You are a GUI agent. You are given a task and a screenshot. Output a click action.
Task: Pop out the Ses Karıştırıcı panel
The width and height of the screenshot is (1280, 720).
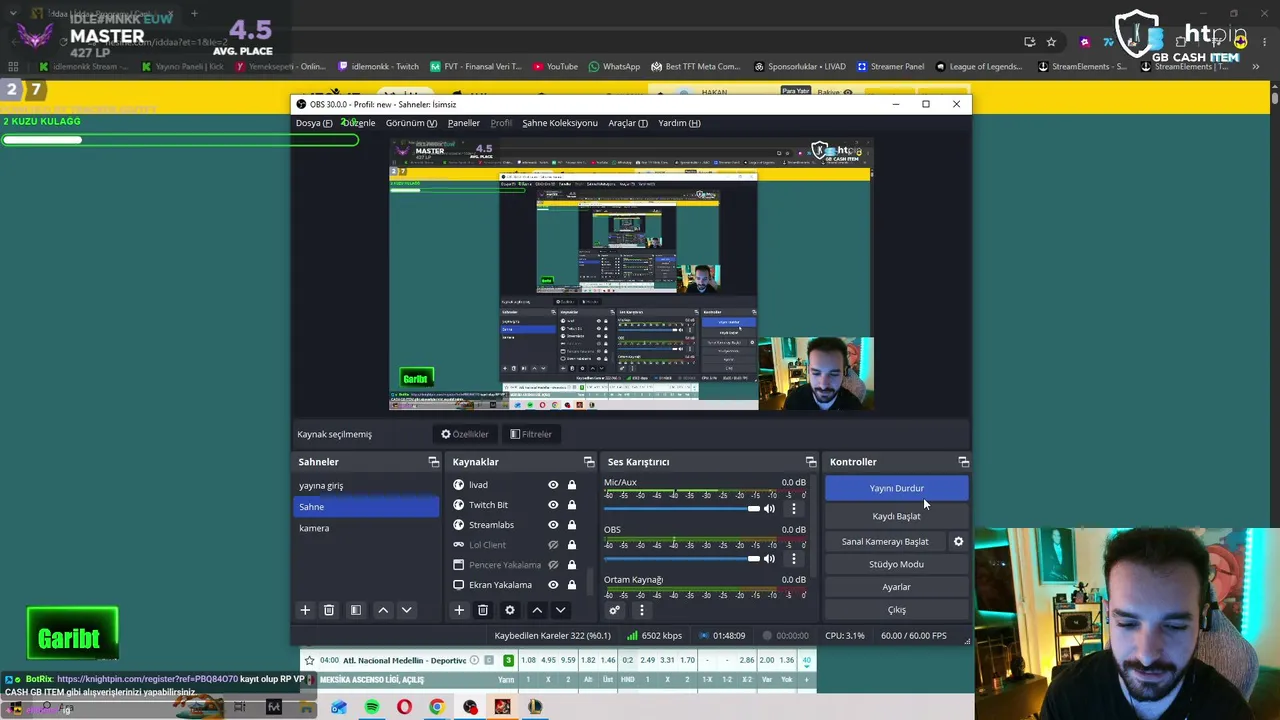coord(811,462)
